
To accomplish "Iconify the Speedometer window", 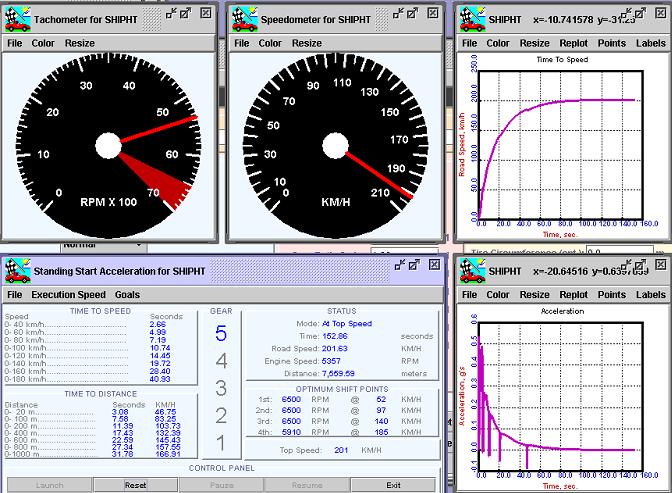I will click(x=398, y=14).
